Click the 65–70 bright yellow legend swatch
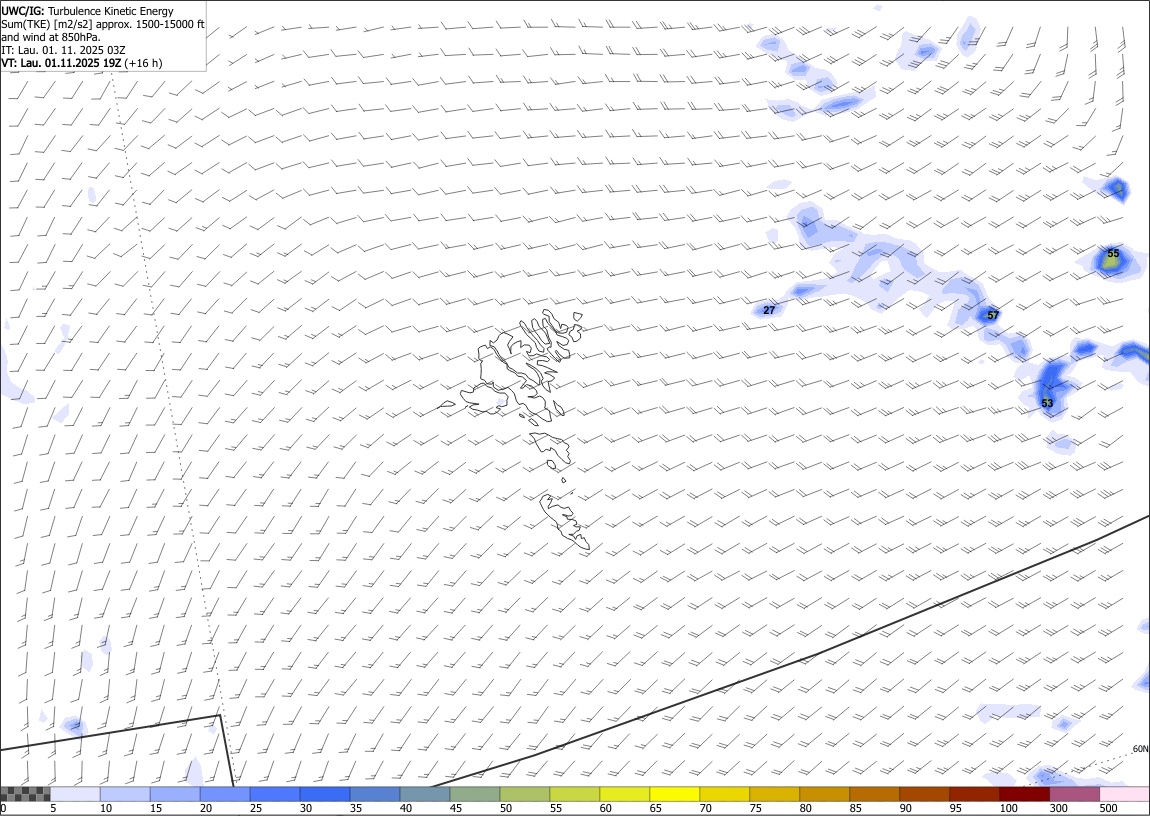 pos(674,794)
